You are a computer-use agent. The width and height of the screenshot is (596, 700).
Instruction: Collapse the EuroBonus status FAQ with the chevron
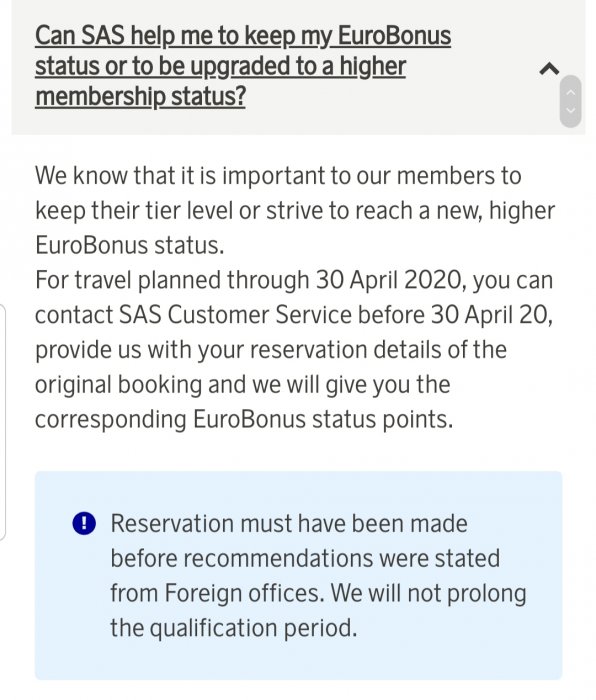549,69
